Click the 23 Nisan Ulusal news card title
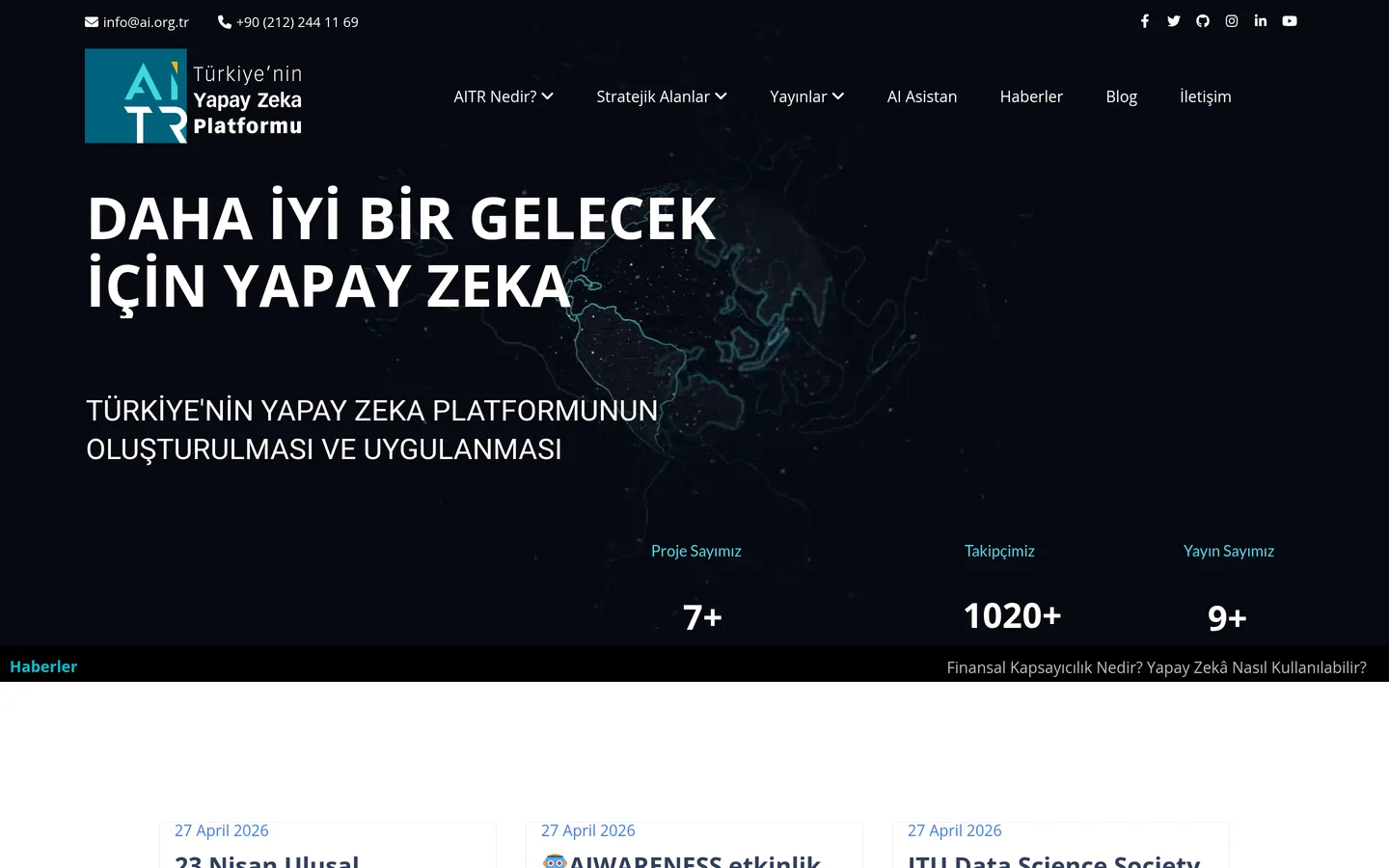This screenshot has height=868, width=1389. 267,860
